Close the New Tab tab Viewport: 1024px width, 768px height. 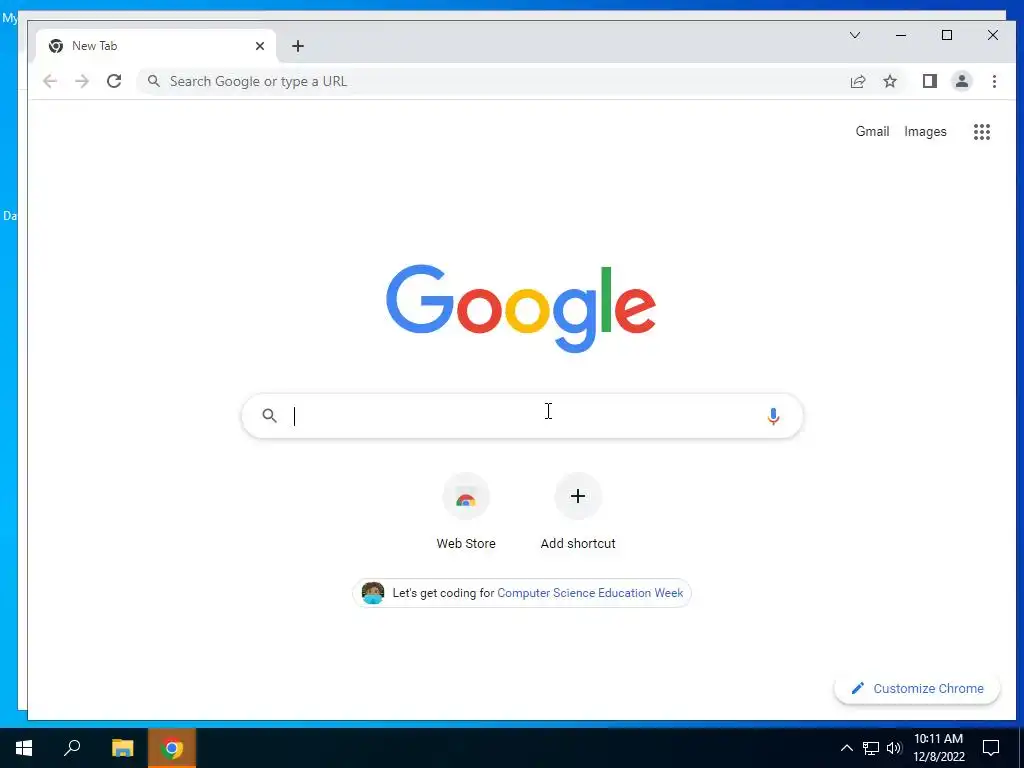pyautogui.click(x=260, y=46)
